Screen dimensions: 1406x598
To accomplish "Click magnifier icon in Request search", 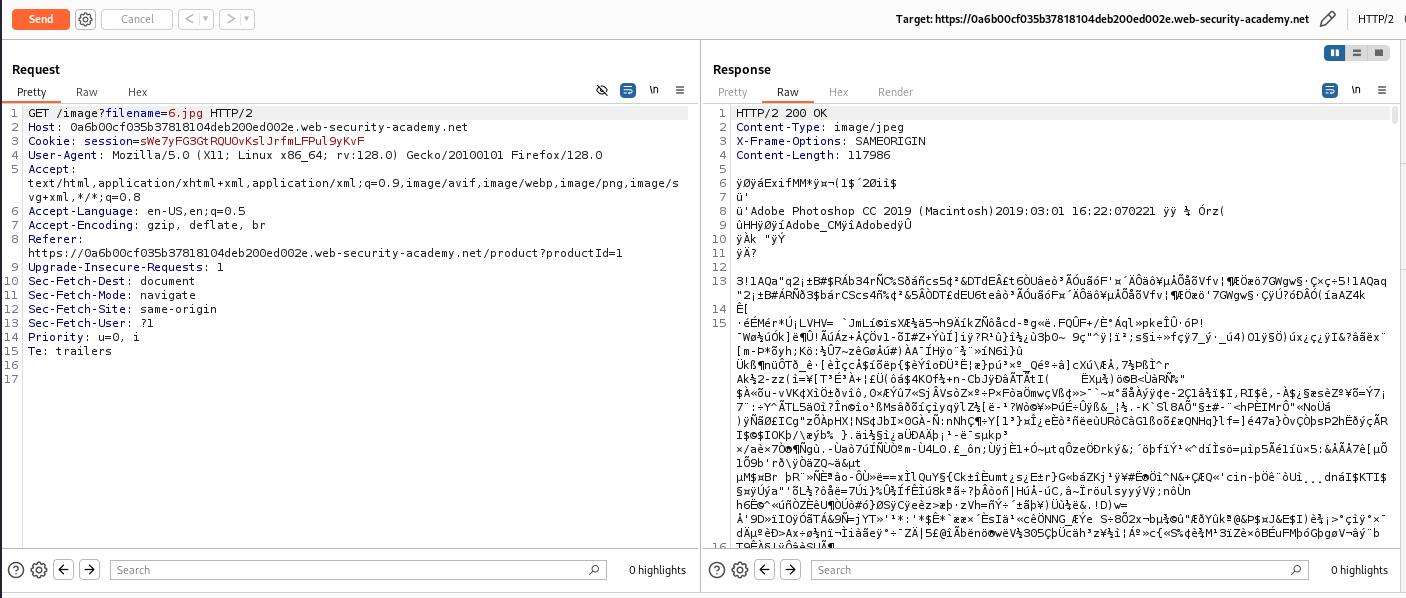I will [x=595, y=570].
